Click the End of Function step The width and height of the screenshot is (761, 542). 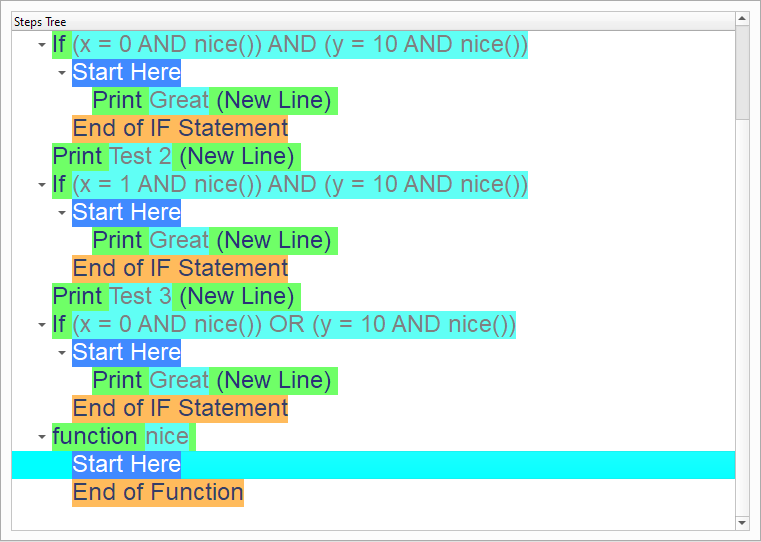coord(157,493)
